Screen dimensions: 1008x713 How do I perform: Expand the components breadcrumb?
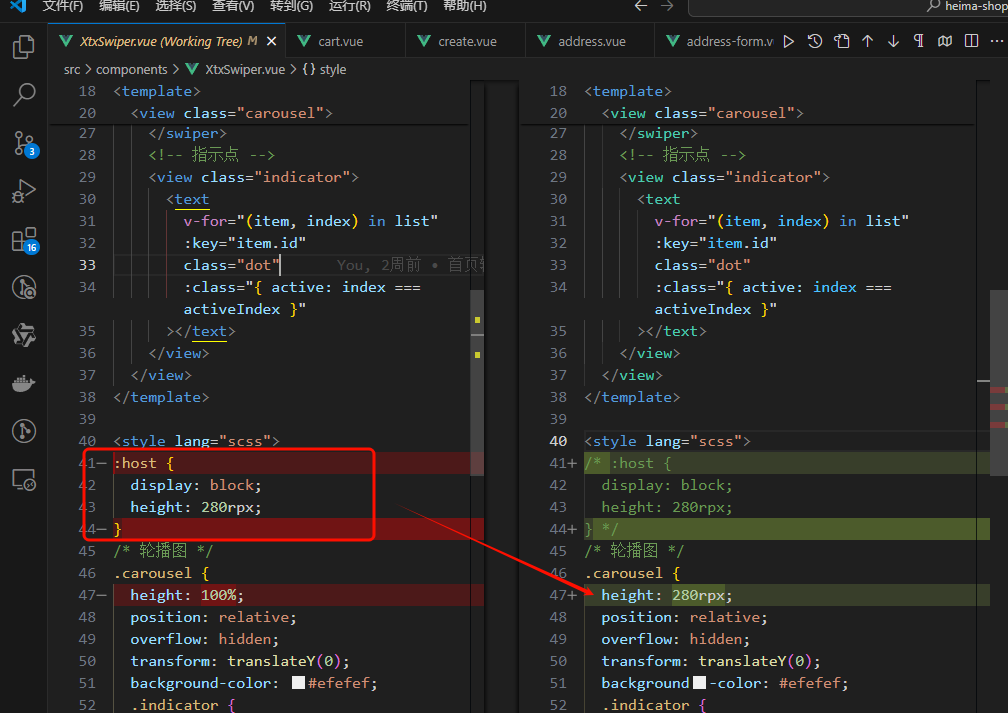131,69
